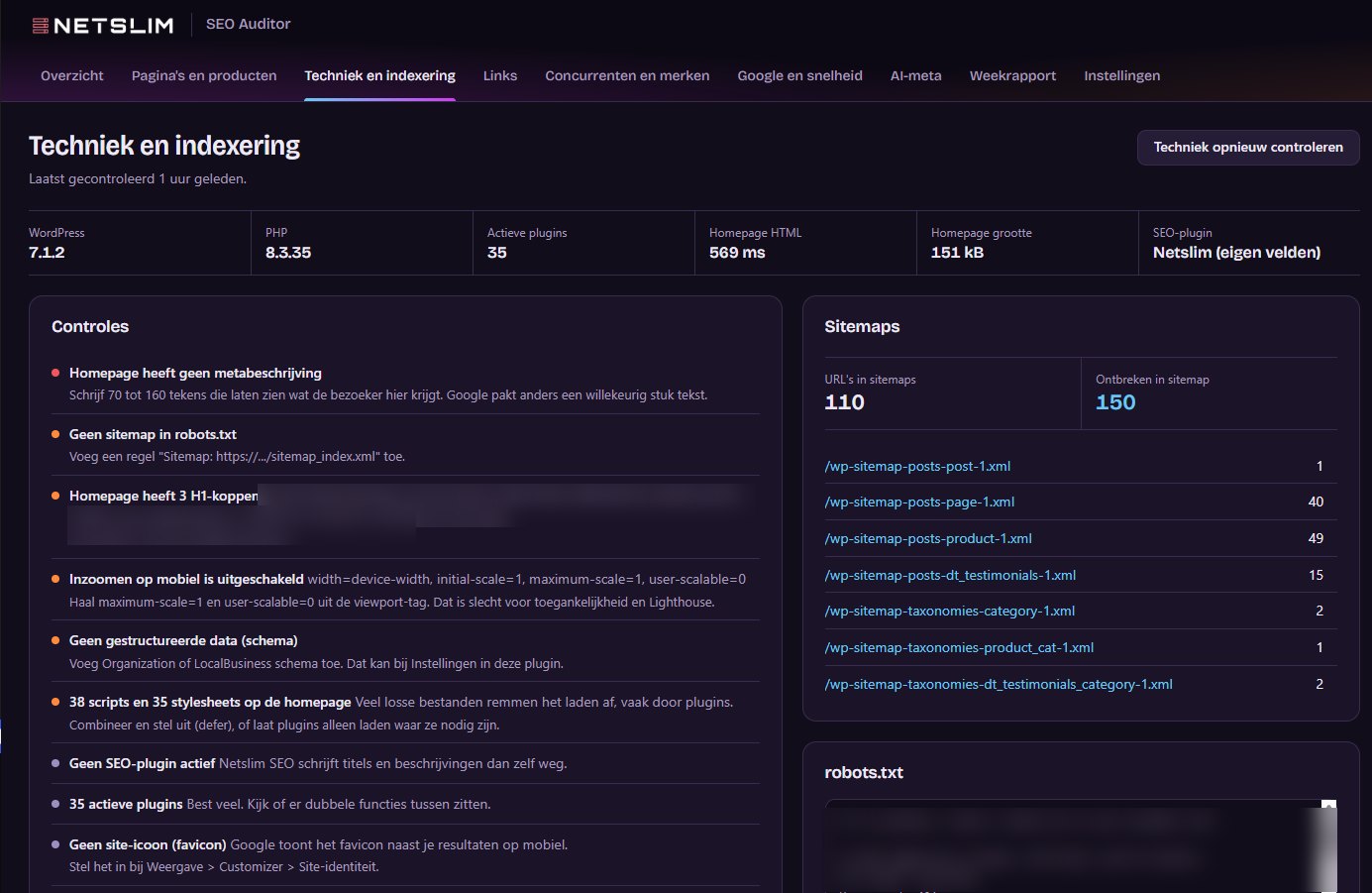Click Techniek opnieuw controleren button
The image size is (1372, 893).
[1248, 147]
